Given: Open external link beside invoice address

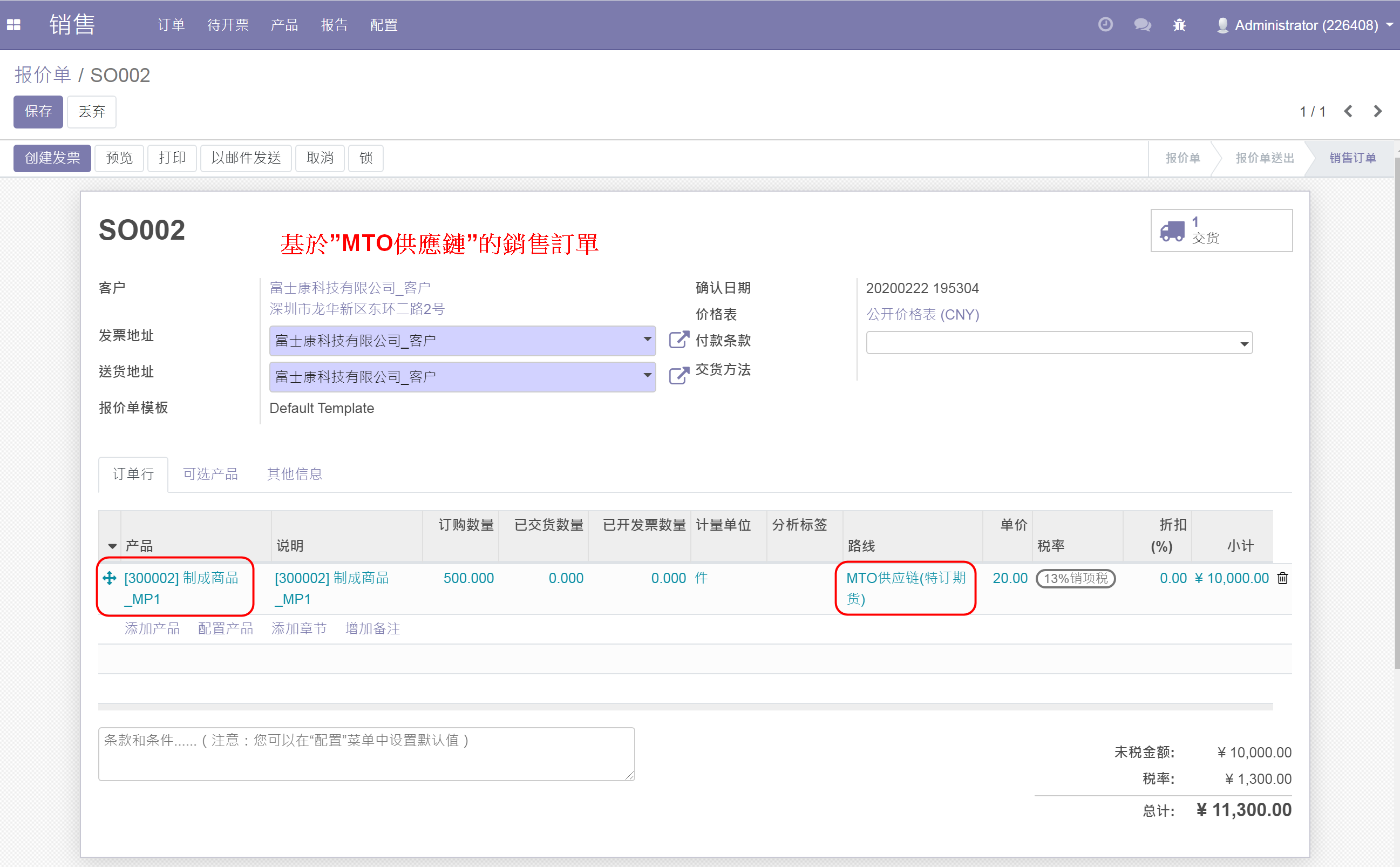Looking at the screenshot, I should coord(679,340).
